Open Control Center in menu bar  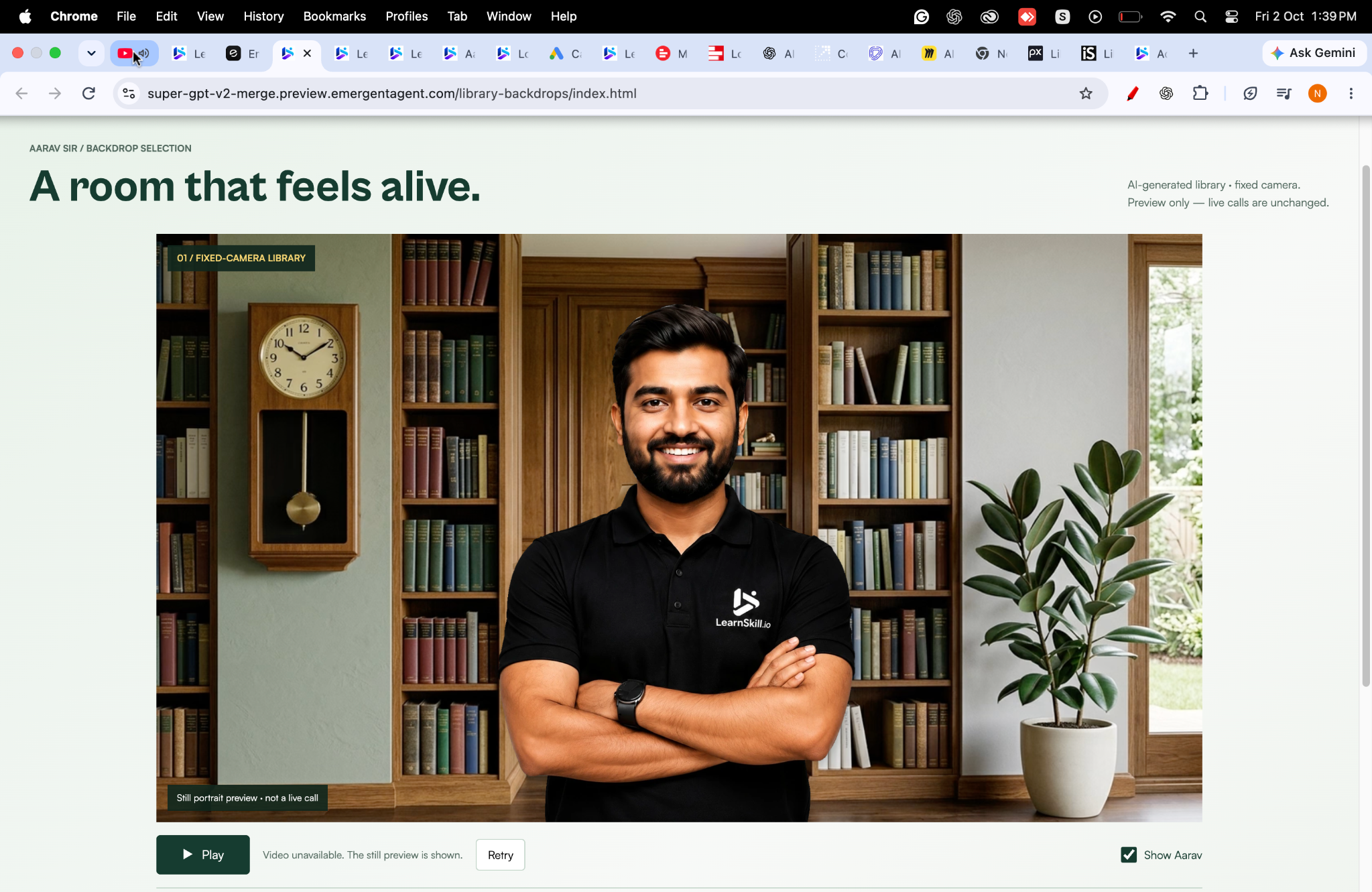click(x=1231, y=16)
